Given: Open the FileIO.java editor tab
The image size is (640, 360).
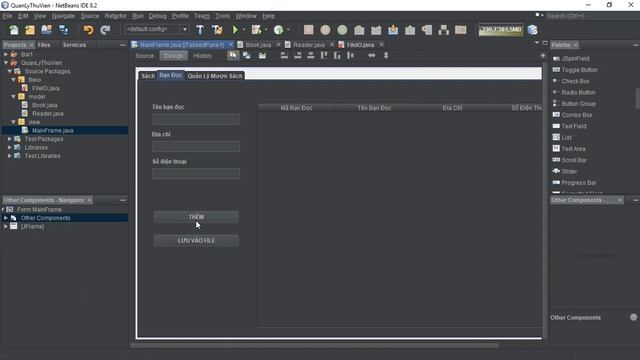Looking at the screenshot, I should click(360, 44).
